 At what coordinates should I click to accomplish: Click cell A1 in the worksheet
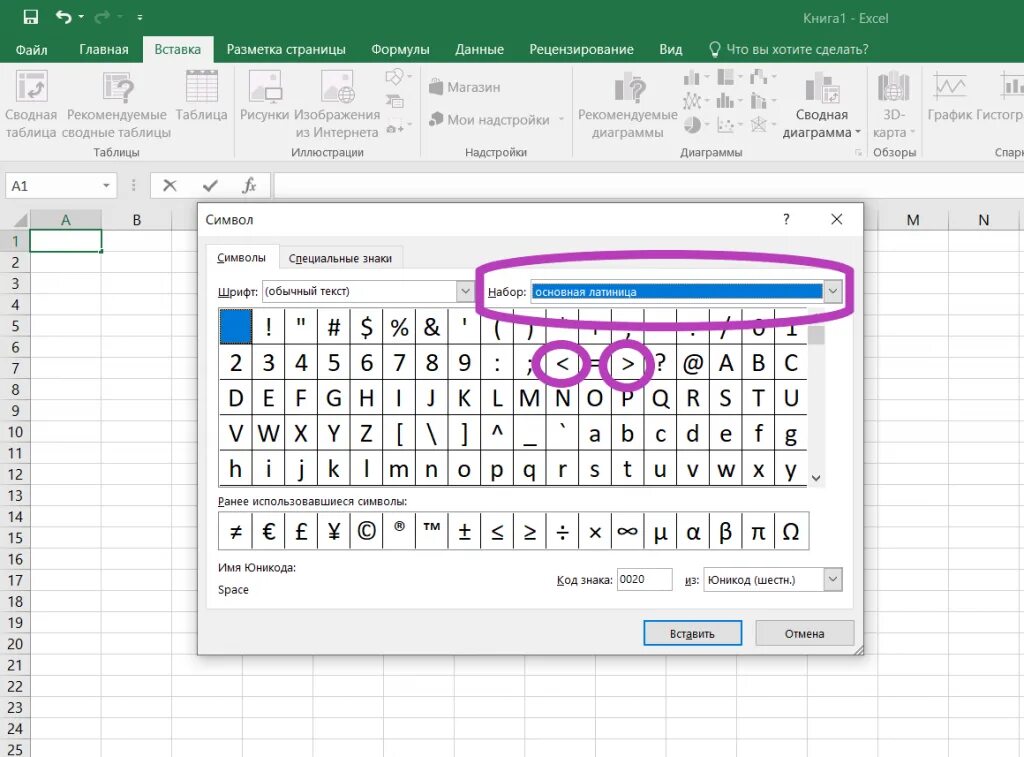tap(66, 241)
